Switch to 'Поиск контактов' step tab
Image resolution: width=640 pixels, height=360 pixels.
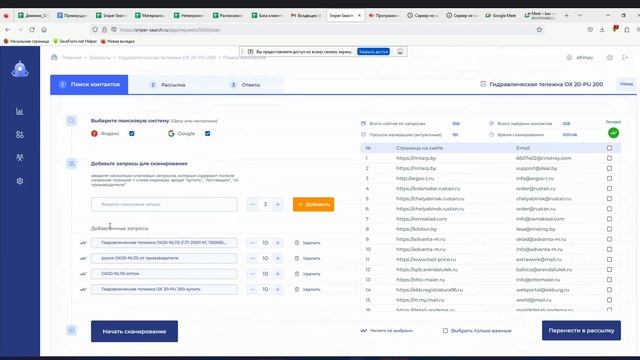tap(89, 84)
